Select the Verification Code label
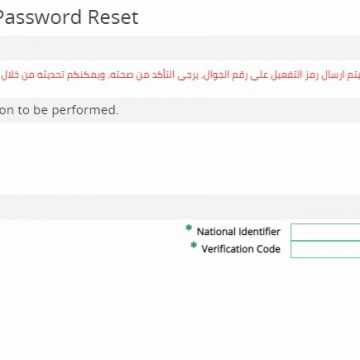Screen dimensions: 360x360 click(x=241, y=249)
